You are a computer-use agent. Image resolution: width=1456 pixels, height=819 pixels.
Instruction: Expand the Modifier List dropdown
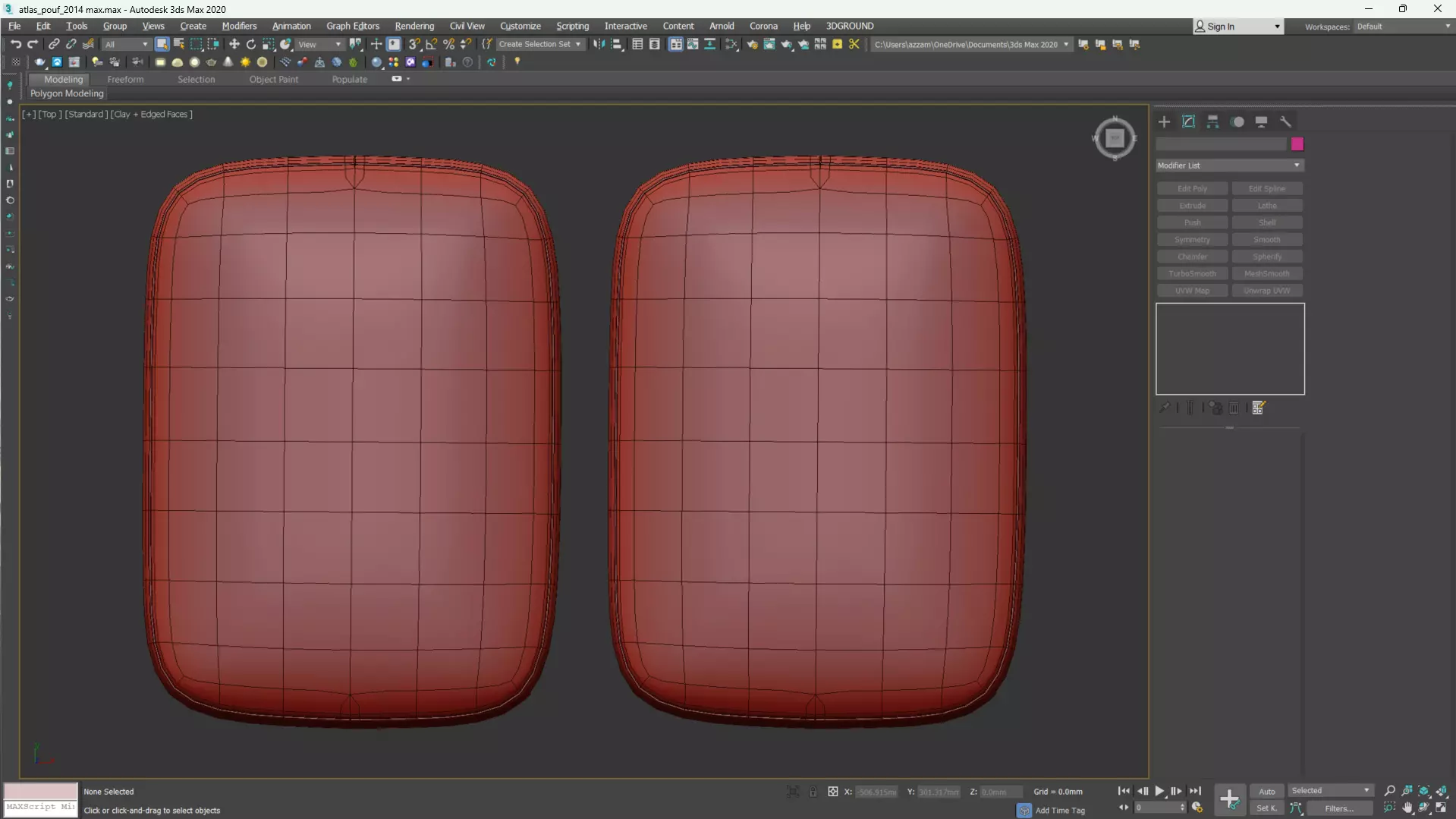(1229, 165)
